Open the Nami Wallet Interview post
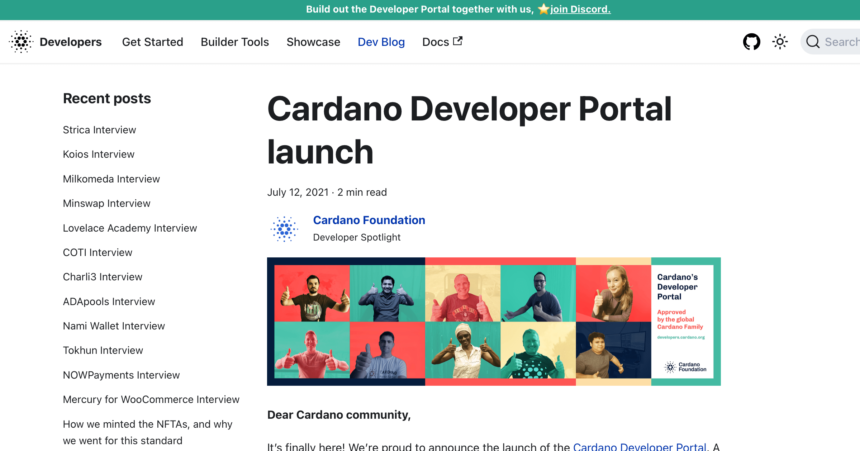Viewport: 860px width, 451px height. (x=114, y=326)
